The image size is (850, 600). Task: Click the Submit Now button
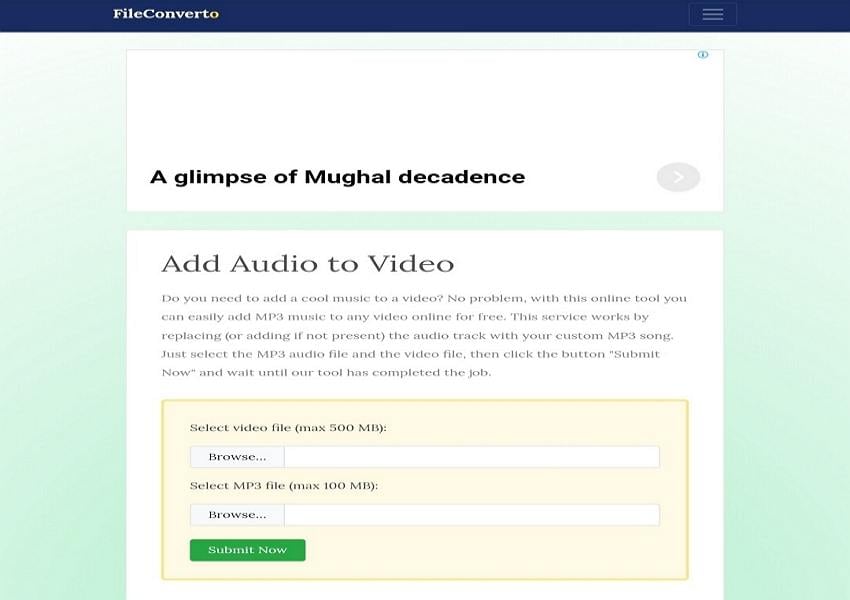[x=247, y=550]
